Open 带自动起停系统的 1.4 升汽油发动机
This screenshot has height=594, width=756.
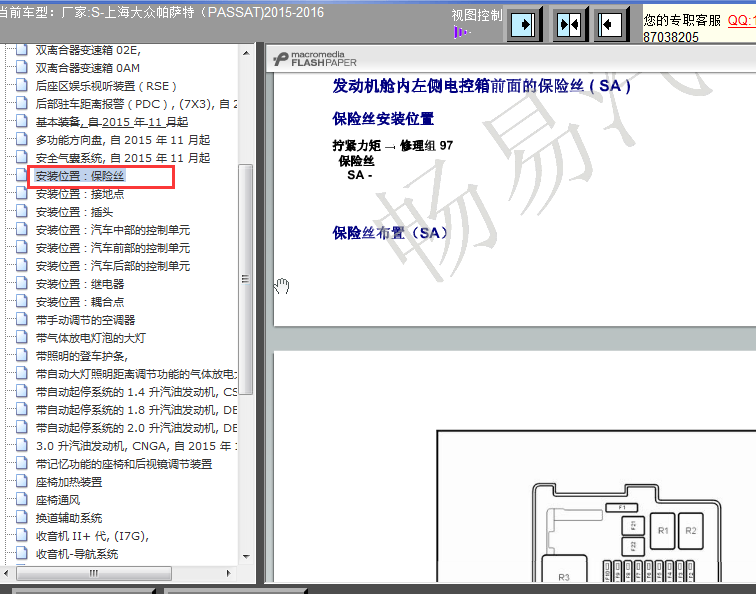[136, 392]
